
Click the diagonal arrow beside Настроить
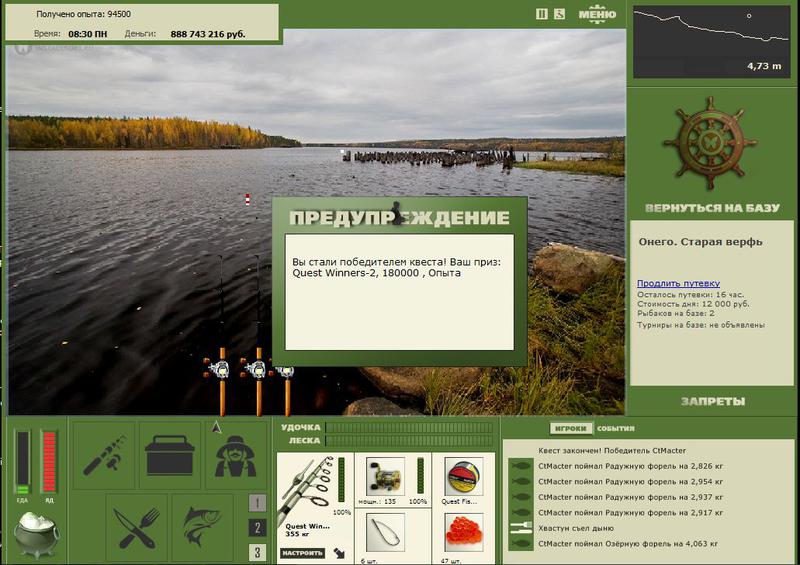(x=339, y=553)
